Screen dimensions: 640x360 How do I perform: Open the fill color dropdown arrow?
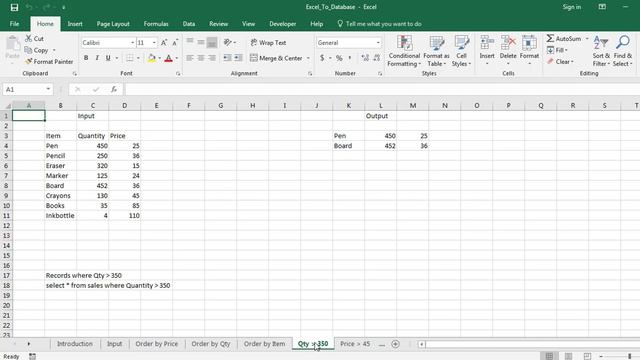159,58
